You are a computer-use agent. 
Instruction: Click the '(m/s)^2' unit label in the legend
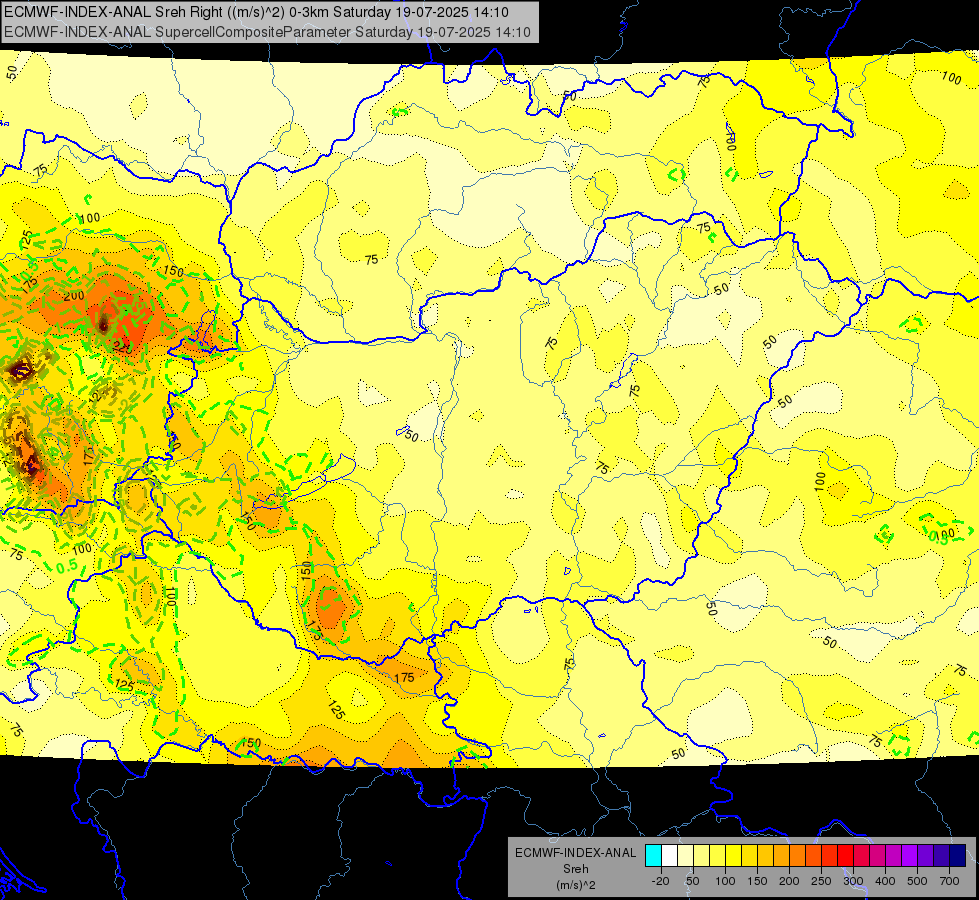pos(575,885)
